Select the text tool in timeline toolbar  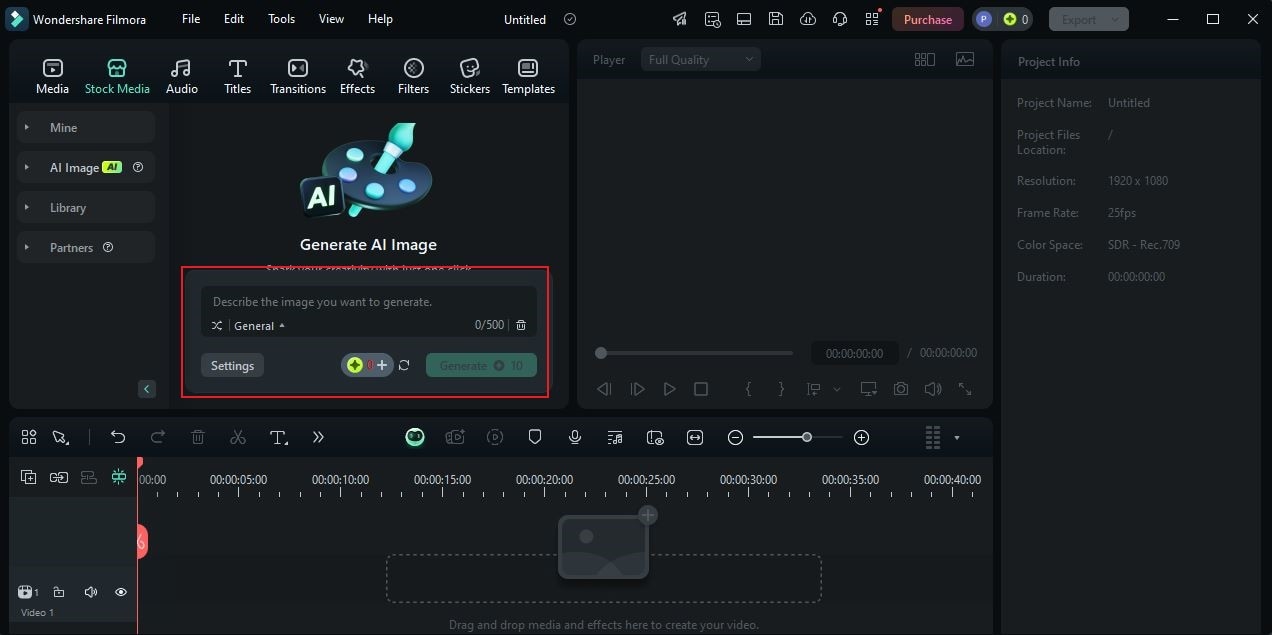pyautogui.click(x=279, y=437)
